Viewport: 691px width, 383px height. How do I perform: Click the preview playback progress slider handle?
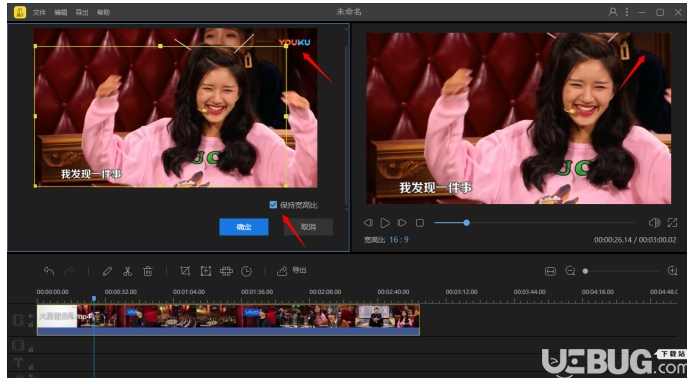click(x=466, y=223)
